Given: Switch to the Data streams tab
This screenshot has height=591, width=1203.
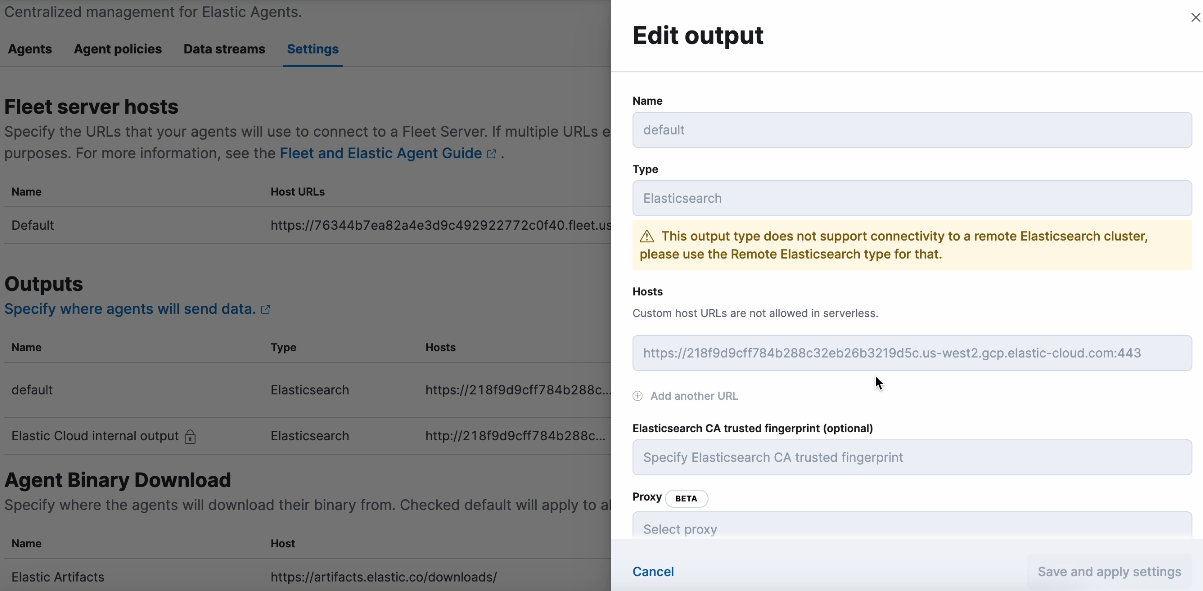Looking at the screenshot, I should coord(224,49).
